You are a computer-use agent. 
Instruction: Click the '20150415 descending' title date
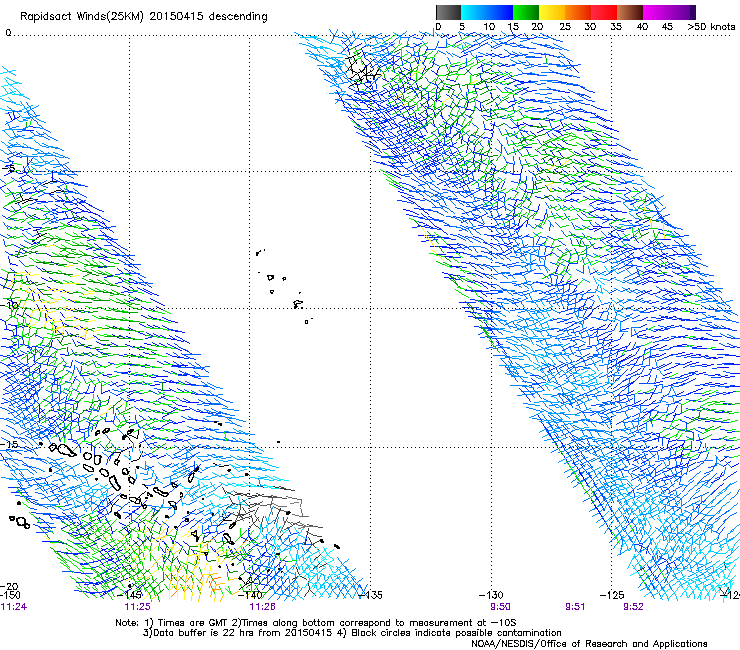click(x=208, y=17)
